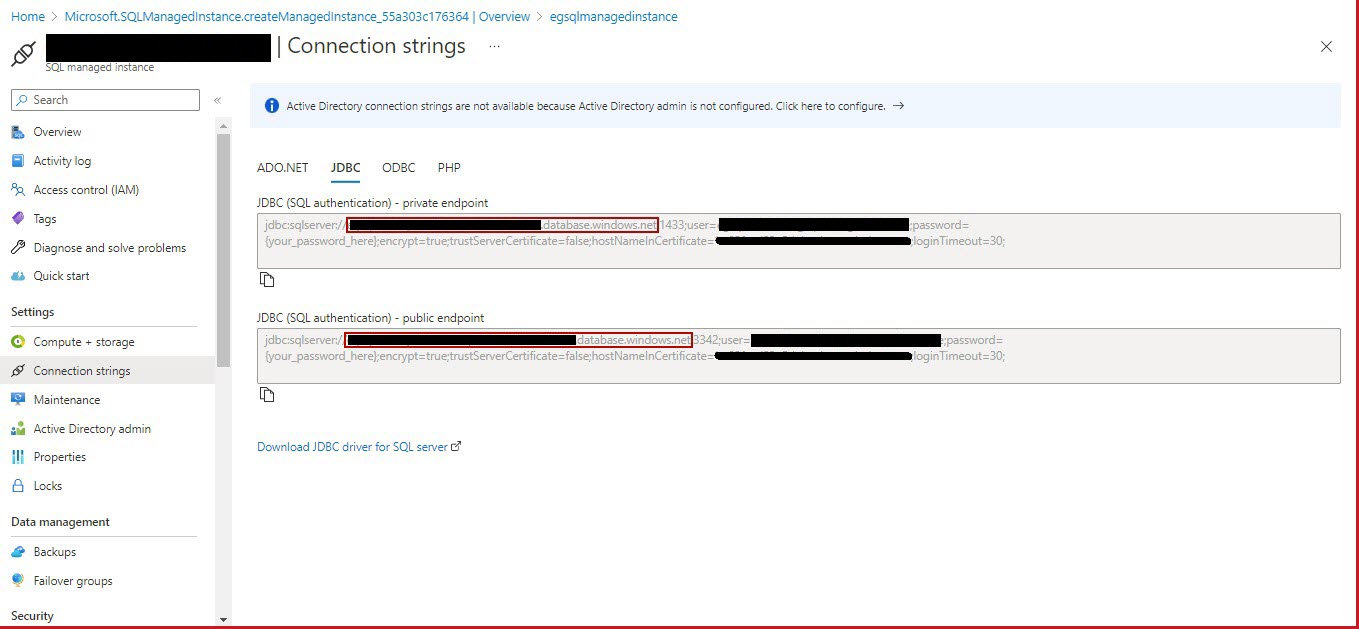Viewport: 1359px width, 629px height.
Task: Open the Quick start cloud icon
Action: [x=17, y=276]
